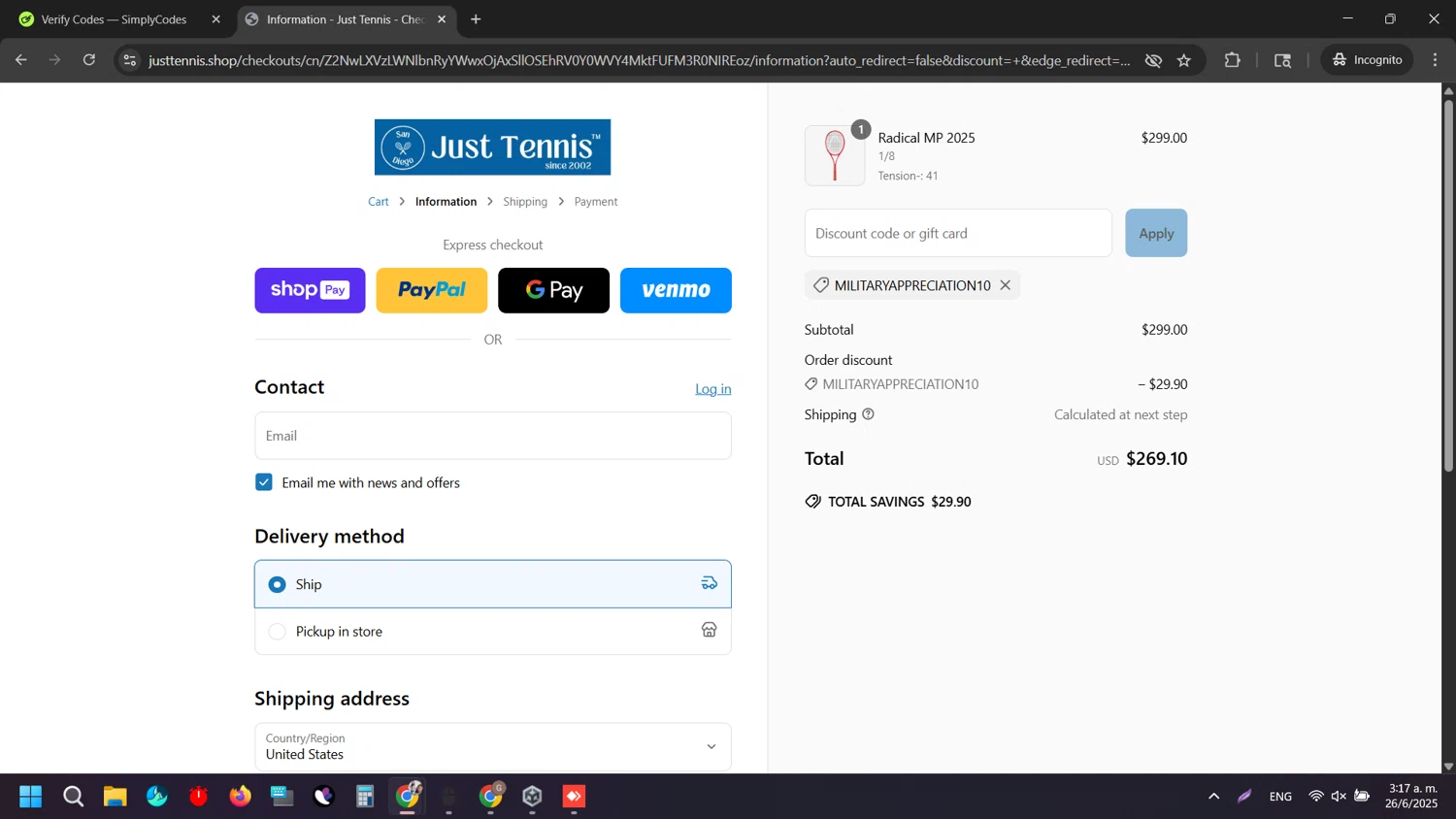Focus the Email input field
The image size is (1456, 819).
492,436
